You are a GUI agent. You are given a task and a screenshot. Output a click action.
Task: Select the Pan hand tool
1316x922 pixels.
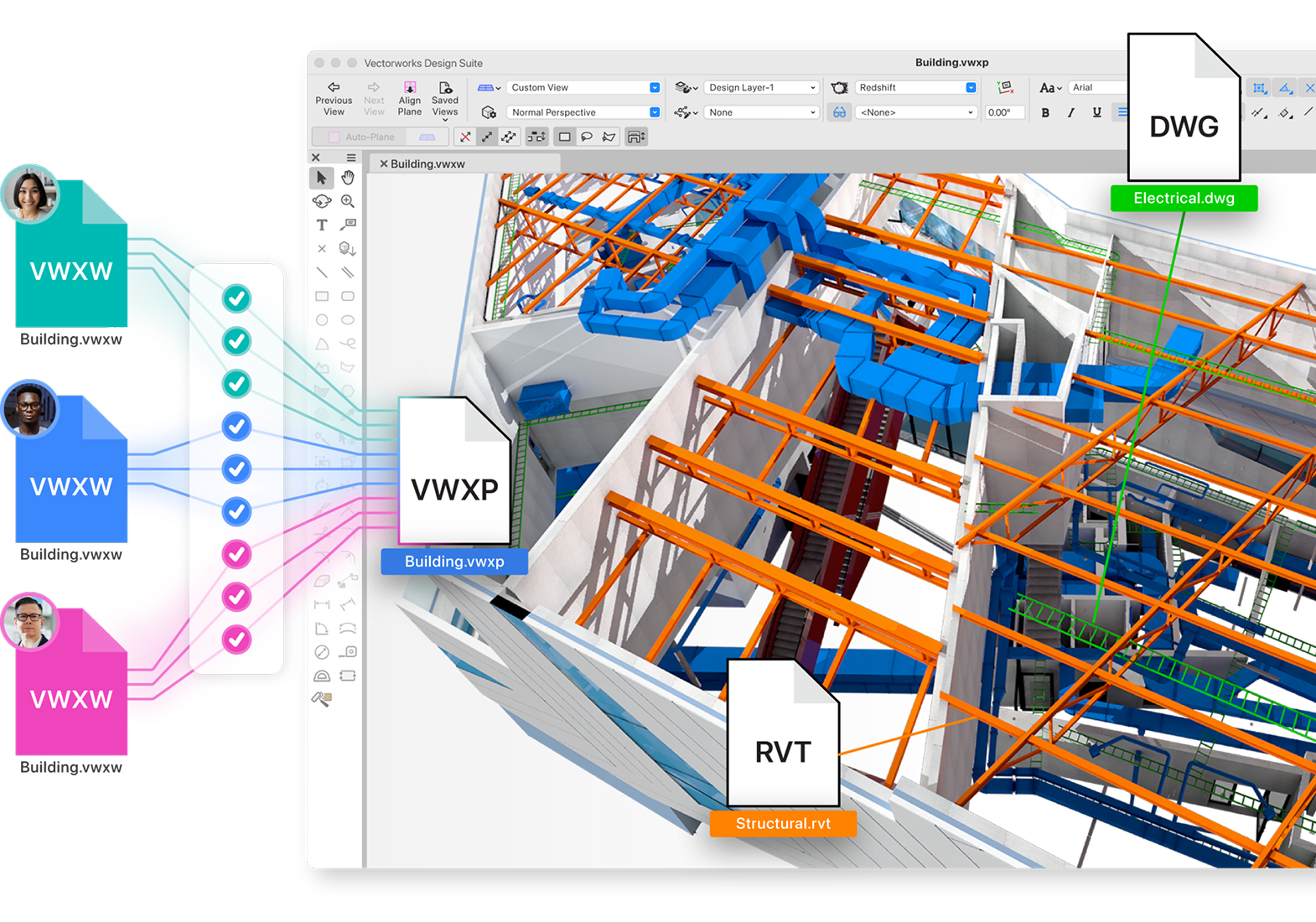[348, 178]
